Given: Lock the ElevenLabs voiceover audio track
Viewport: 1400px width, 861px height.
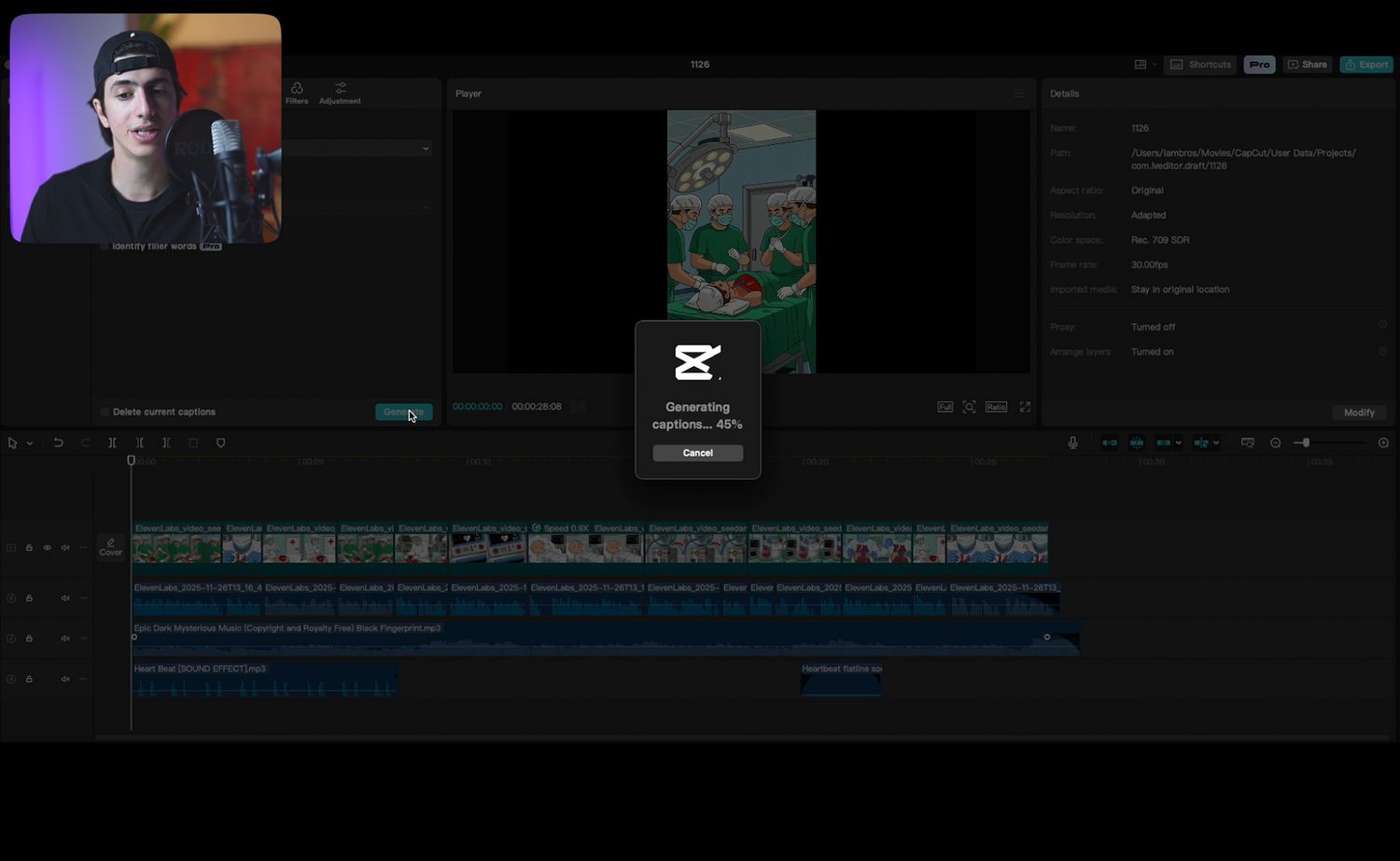Looking at the screenshot, I should point(29,598).
